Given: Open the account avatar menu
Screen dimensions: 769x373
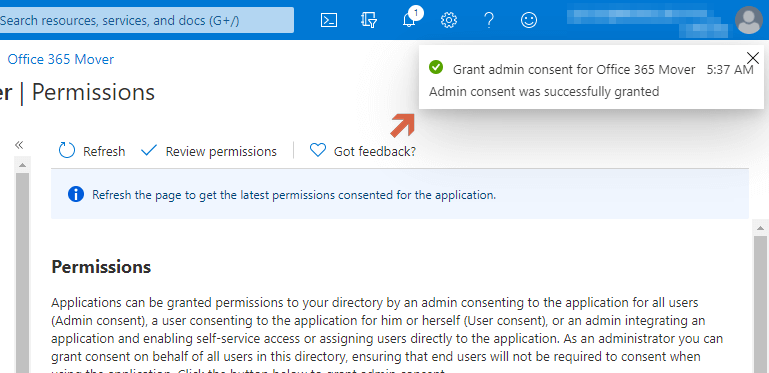Looking at the screenshot, I should [x=749, y=20].
